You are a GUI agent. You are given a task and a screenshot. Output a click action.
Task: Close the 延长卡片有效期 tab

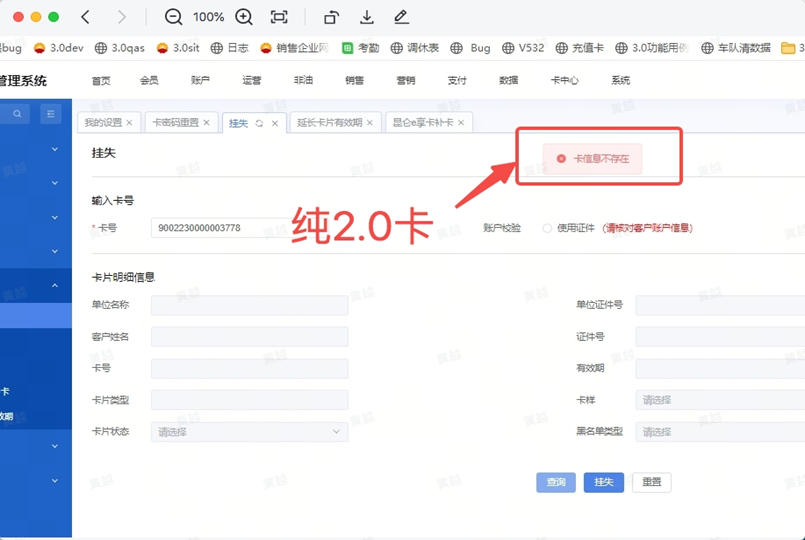pyautogui.click(x=370, y=123)
